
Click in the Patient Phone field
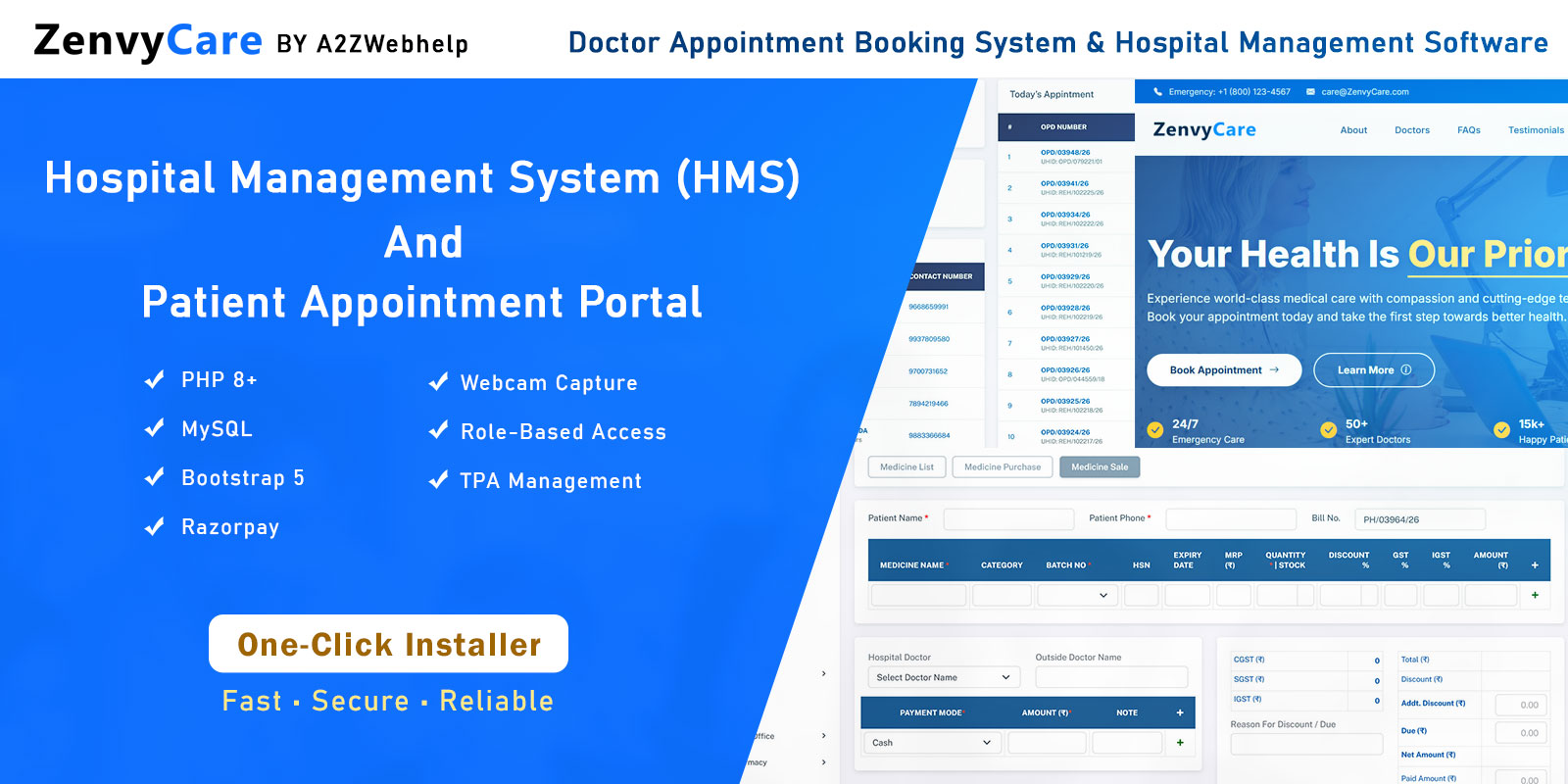click(1231, 518)
